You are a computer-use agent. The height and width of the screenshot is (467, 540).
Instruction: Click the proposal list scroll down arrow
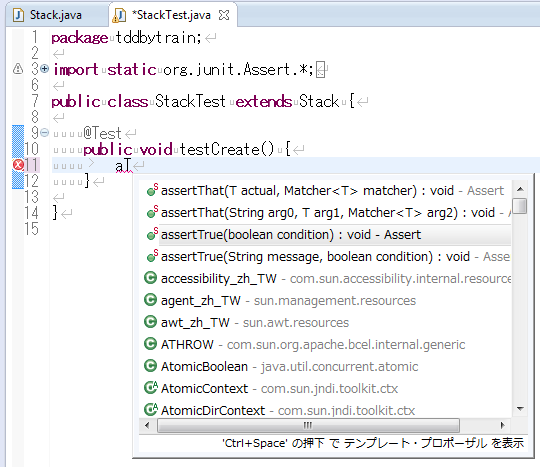520,409
